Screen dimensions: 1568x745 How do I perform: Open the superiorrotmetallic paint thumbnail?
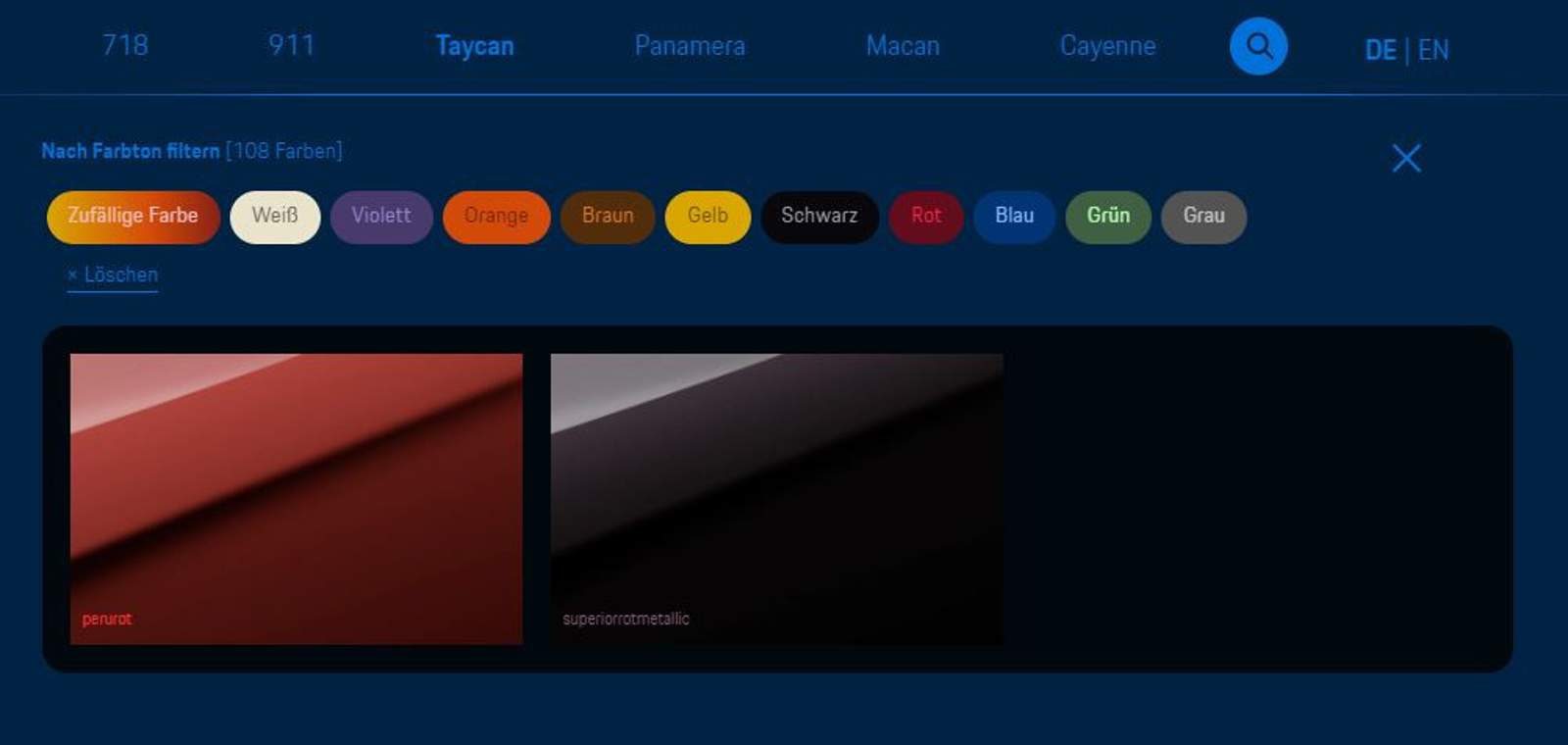point(776,499)
